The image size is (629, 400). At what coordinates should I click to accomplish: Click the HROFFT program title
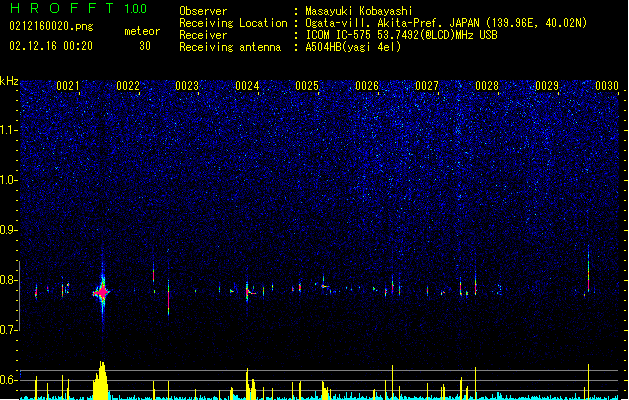click(62, 8)
